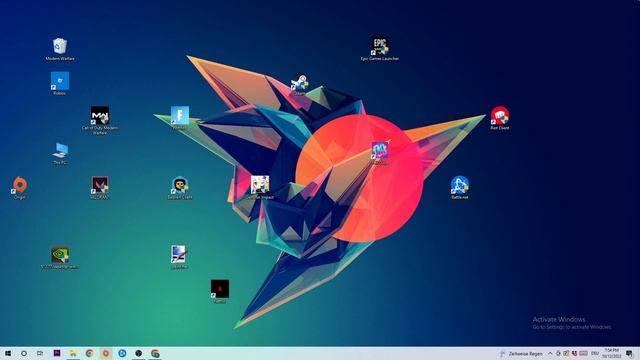Select the blue-white shortcut beside the NVIDIA icon
The width and height of the screenshot is (640, 360).
(179, 257)
